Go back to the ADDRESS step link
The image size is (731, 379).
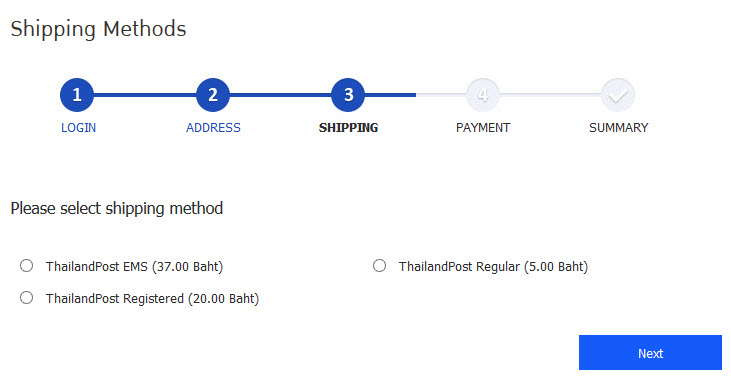click(x=213, y=128)
